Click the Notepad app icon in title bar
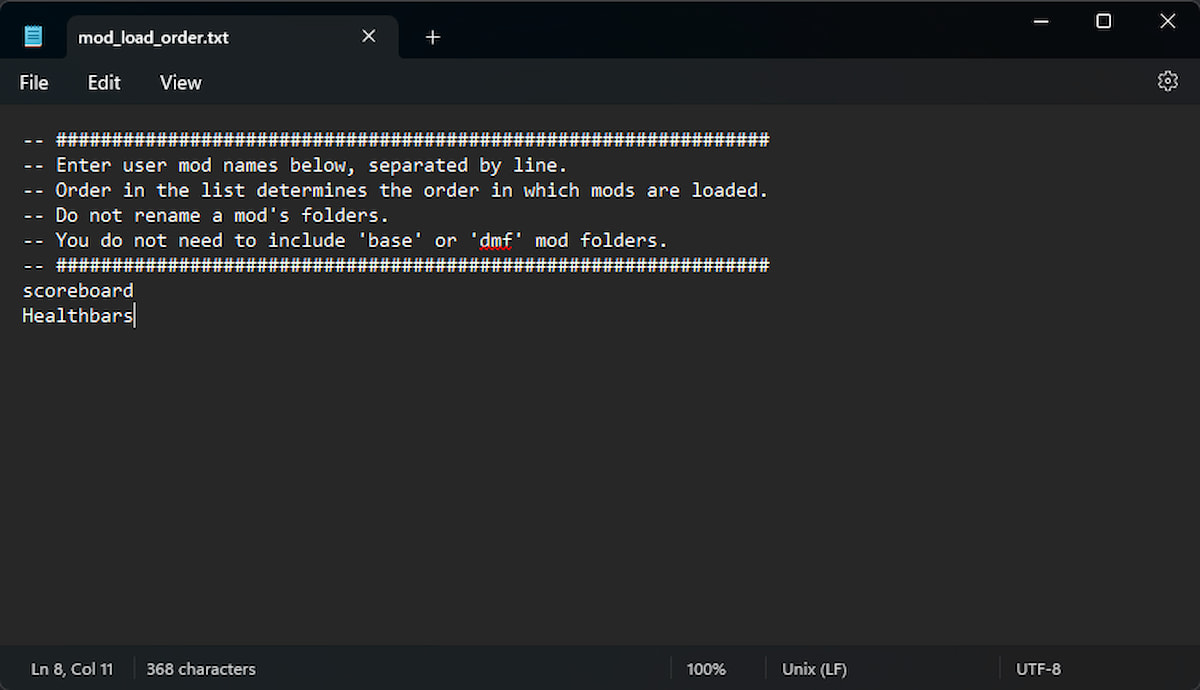 [x=34, y=37]
